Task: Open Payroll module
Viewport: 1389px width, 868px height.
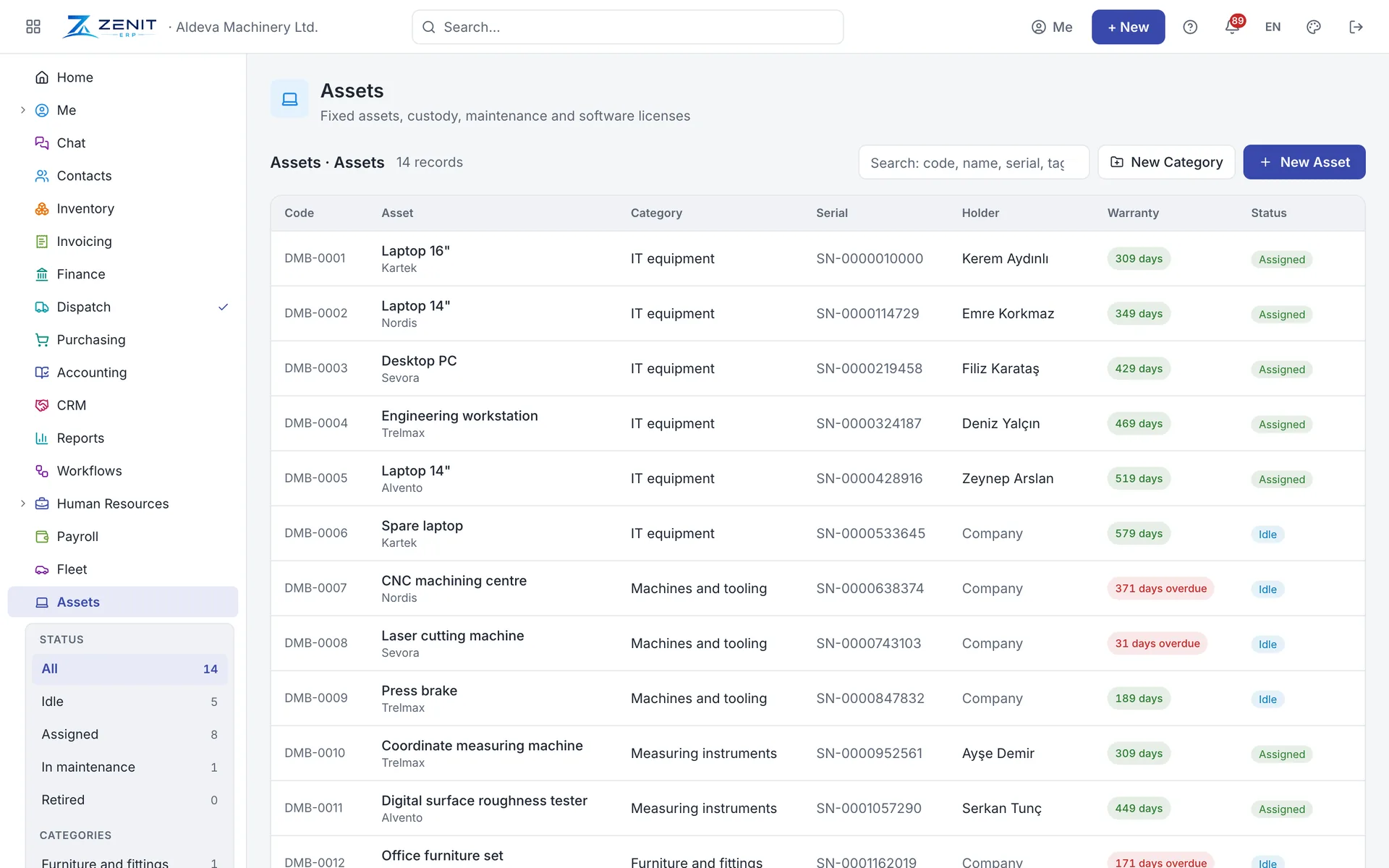Action: (x=123, y=537)
